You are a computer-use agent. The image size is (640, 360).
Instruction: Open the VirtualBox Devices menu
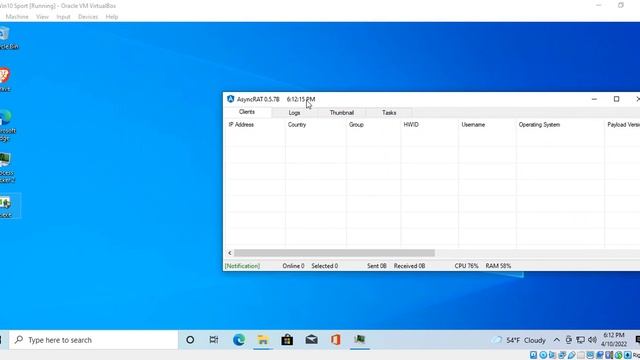point(88,17)
